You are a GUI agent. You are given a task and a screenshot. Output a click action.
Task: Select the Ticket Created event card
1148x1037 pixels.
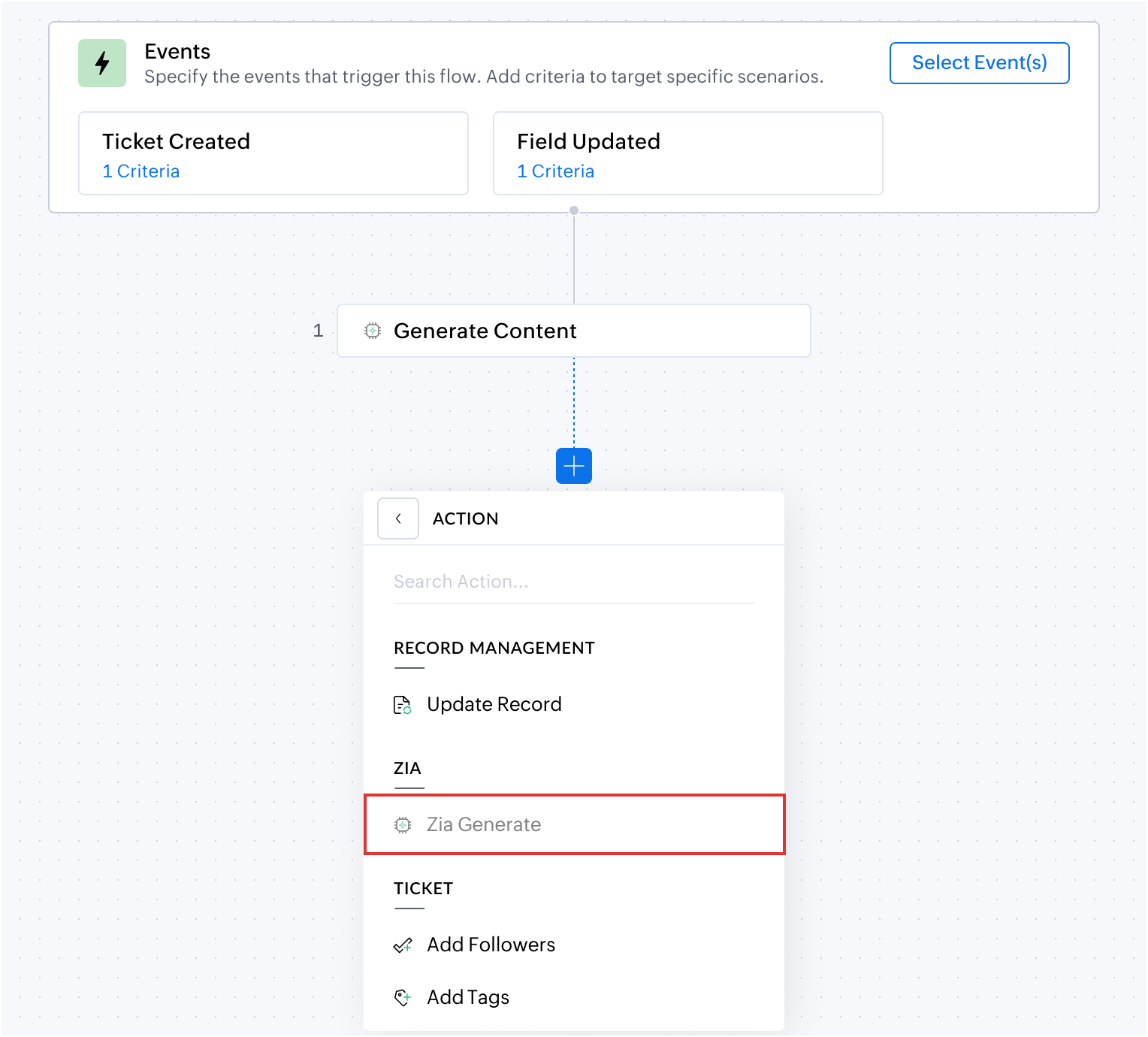pyautogui.click(x=273, y=153)
